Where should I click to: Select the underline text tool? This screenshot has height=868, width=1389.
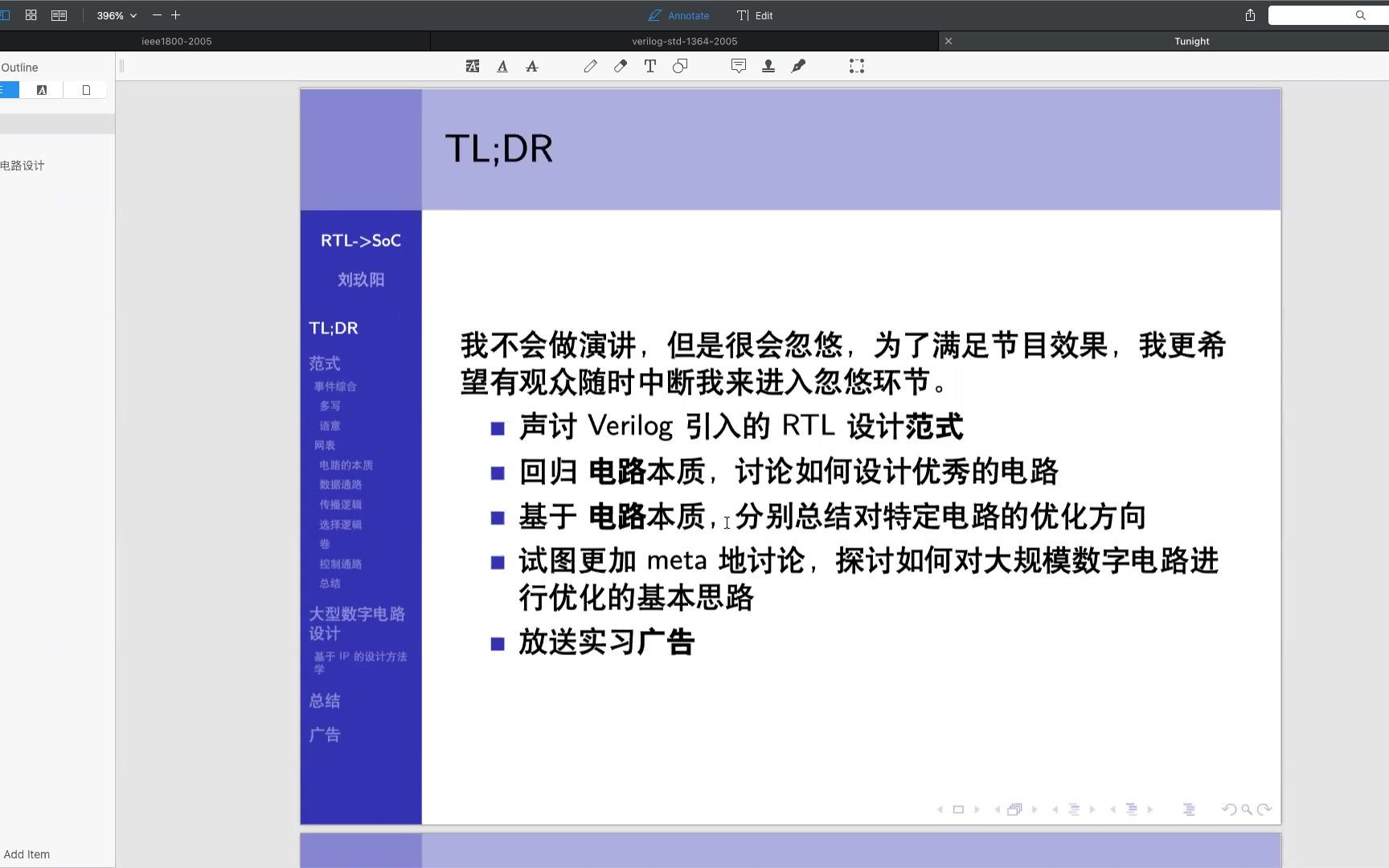[x=502, y=66]
